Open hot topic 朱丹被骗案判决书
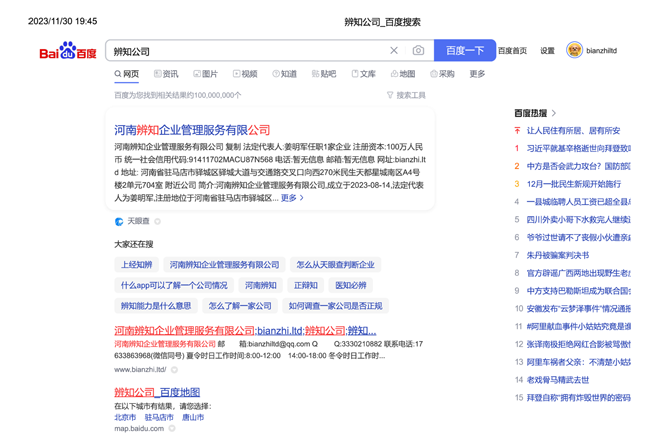The height and width of the screenshot is (438, 661). (x=558, y=255)
